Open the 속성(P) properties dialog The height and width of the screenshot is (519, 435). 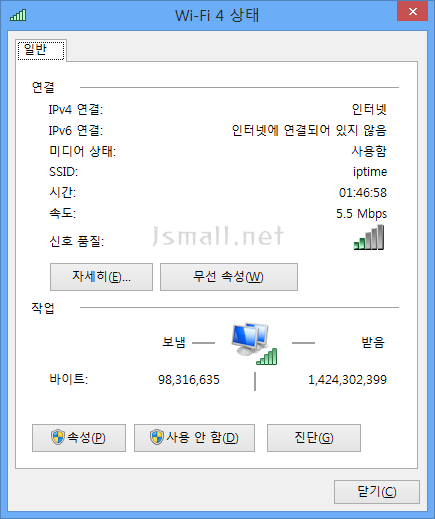(x=79, y=438)
